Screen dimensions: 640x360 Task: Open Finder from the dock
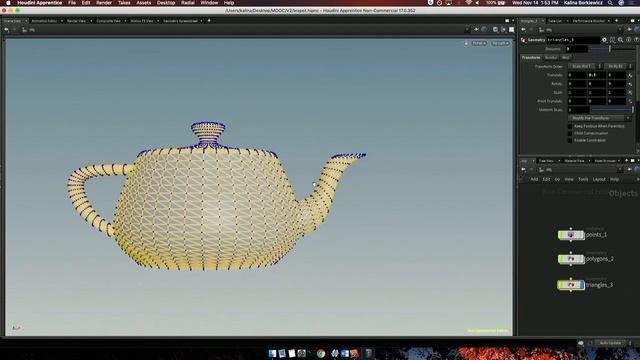272,353
